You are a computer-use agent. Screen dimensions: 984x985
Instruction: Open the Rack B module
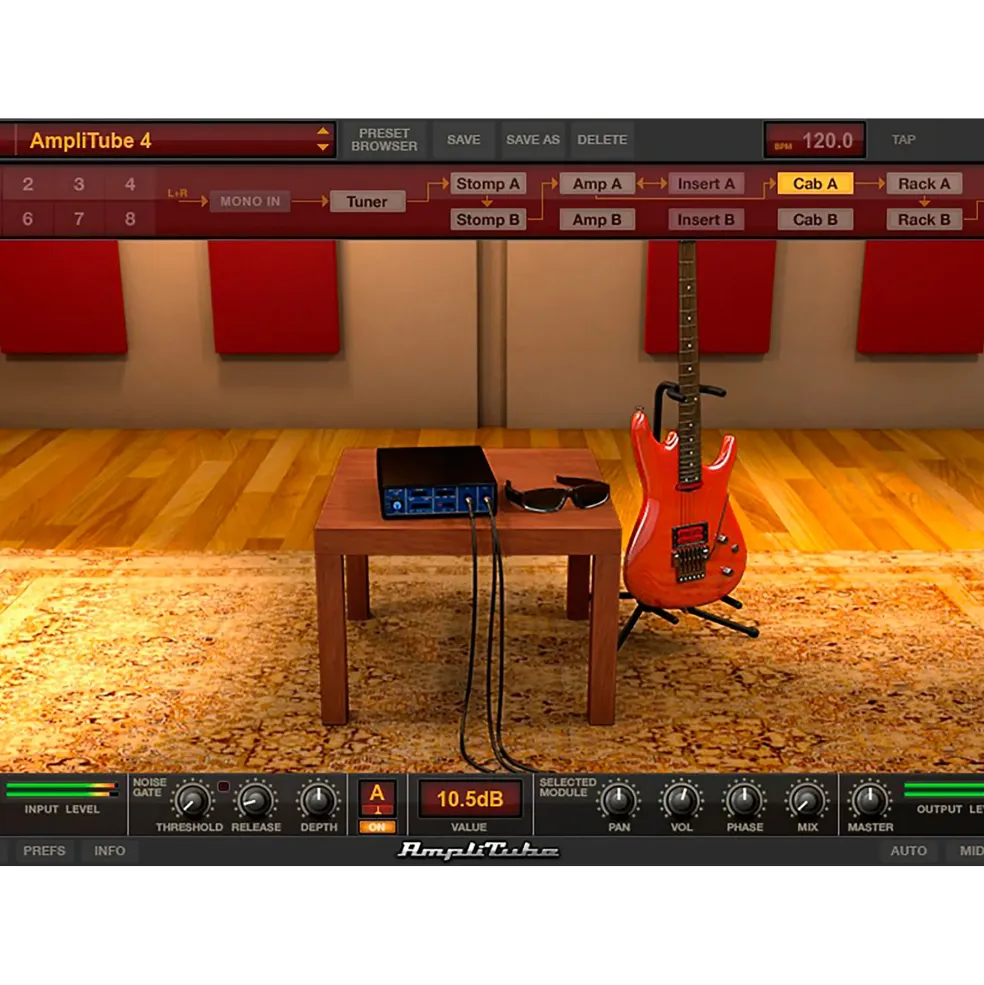click(x=924, y=220)
